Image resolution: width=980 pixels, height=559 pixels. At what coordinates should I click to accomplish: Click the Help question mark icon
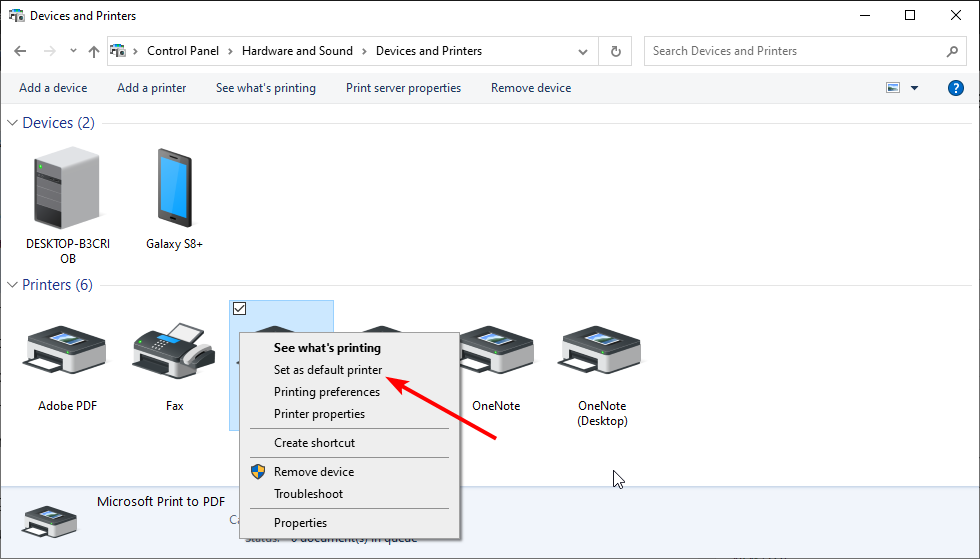click(955, 88)
